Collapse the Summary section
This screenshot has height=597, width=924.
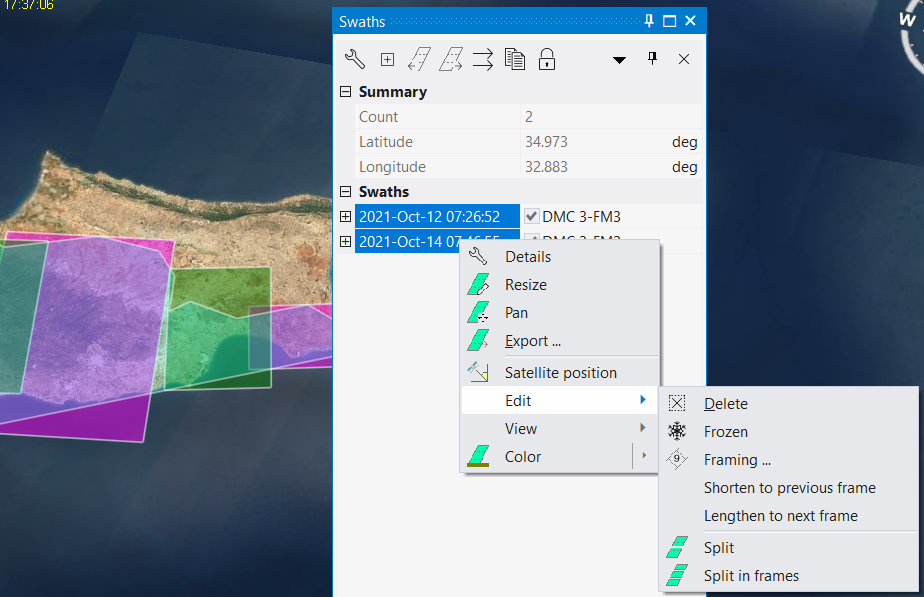point(346,92)
